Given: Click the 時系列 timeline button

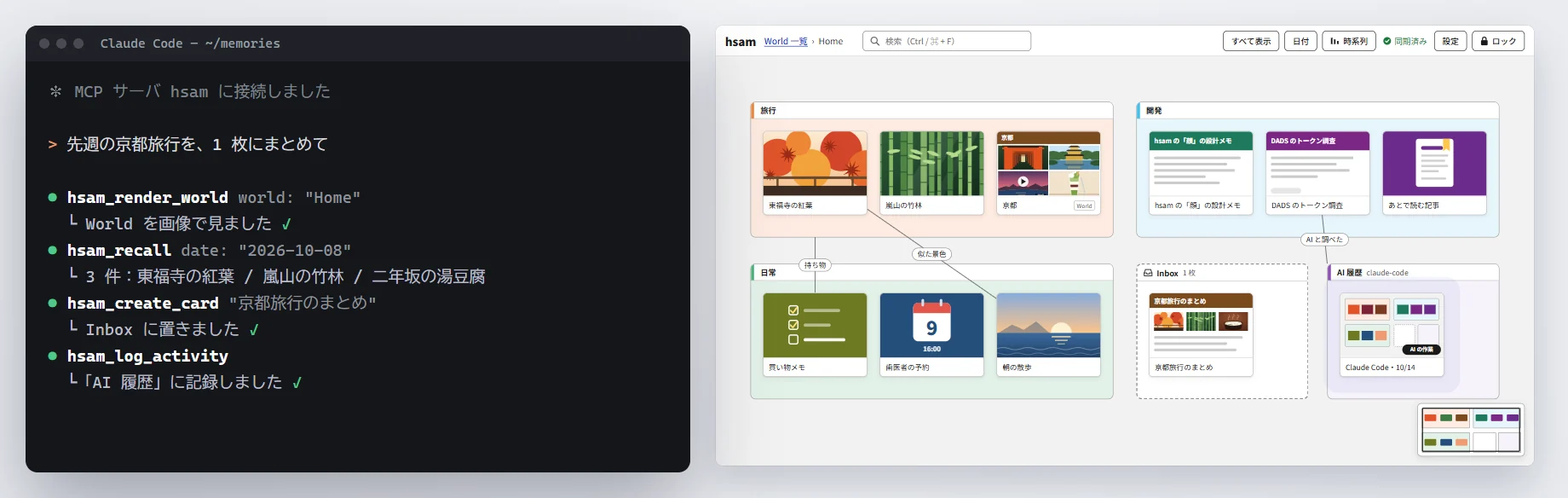Looking at the screenshot, I should [1349, 41].
